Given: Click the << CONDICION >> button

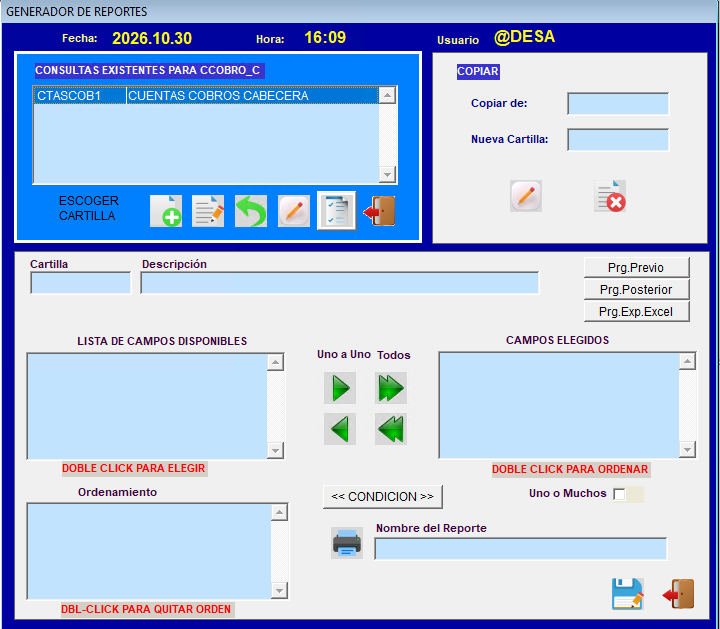Looking at the screenshot, I should (x=382, y=497).
